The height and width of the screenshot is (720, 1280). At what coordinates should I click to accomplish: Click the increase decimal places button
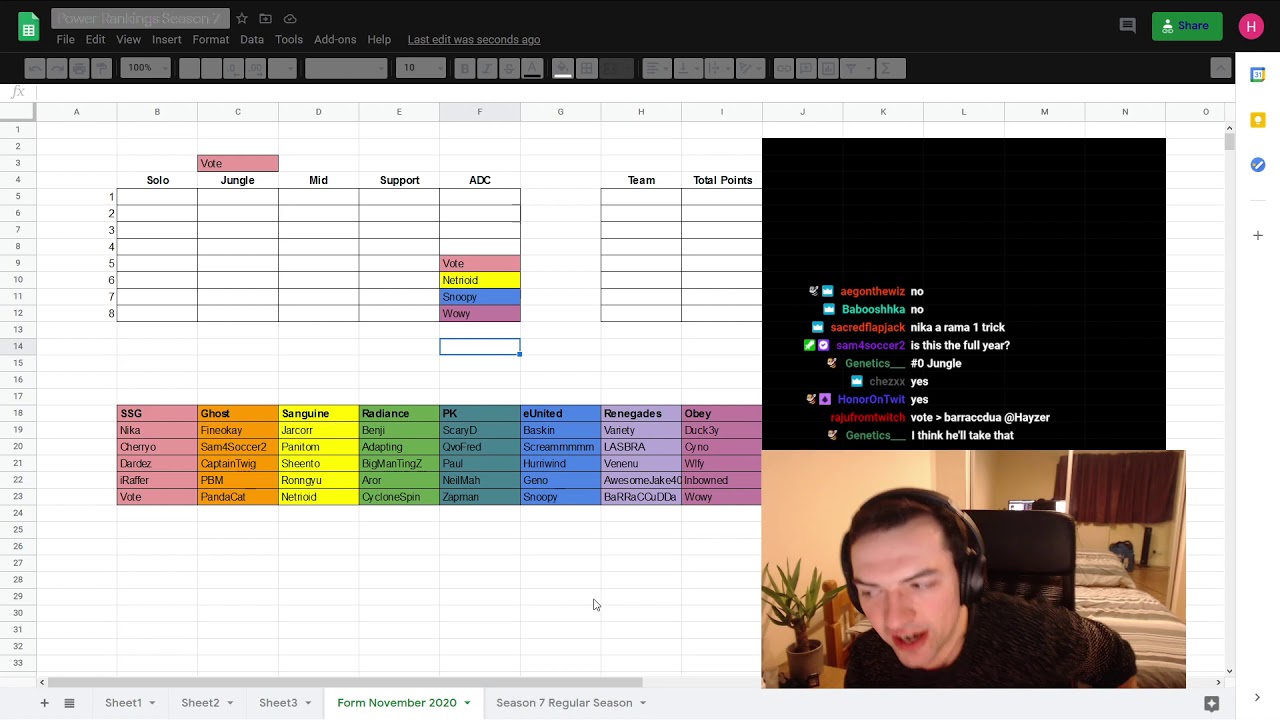click(x=256, y=68)
